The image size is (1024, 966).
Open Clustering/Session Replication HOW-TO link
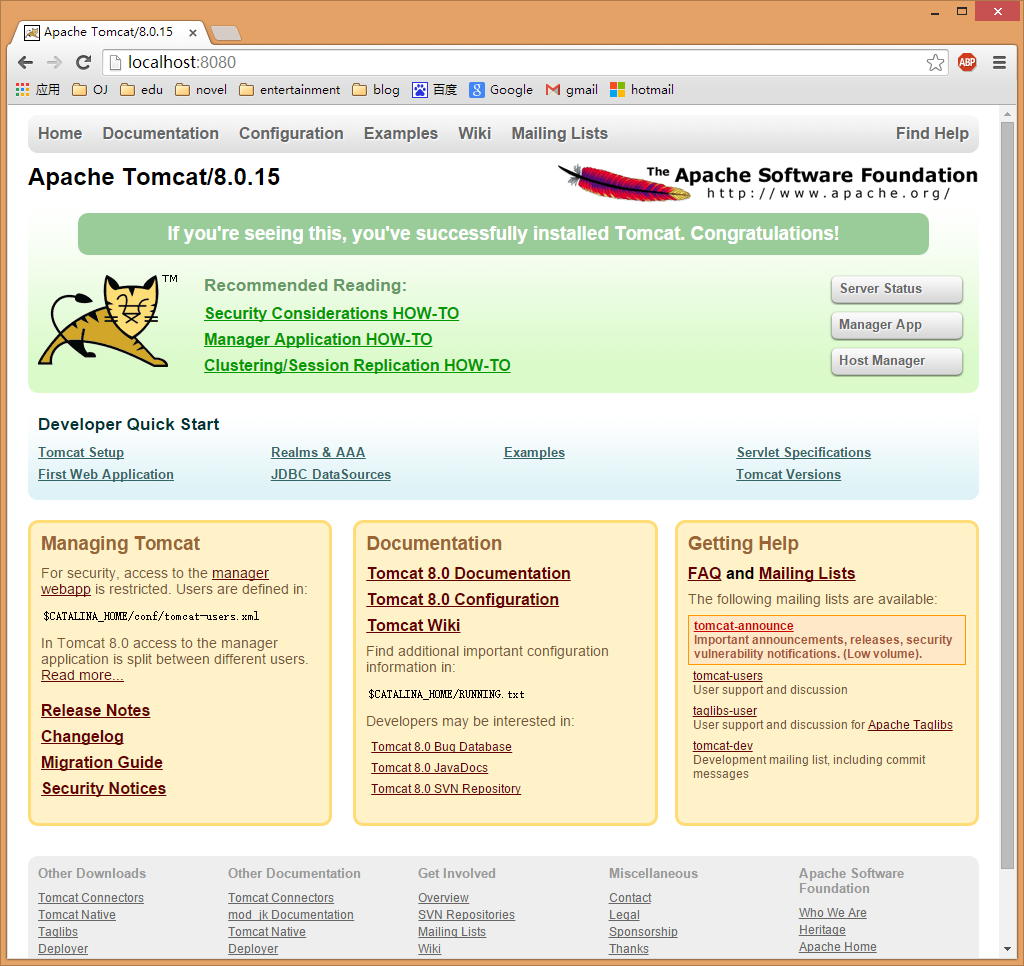pos(357,366)
